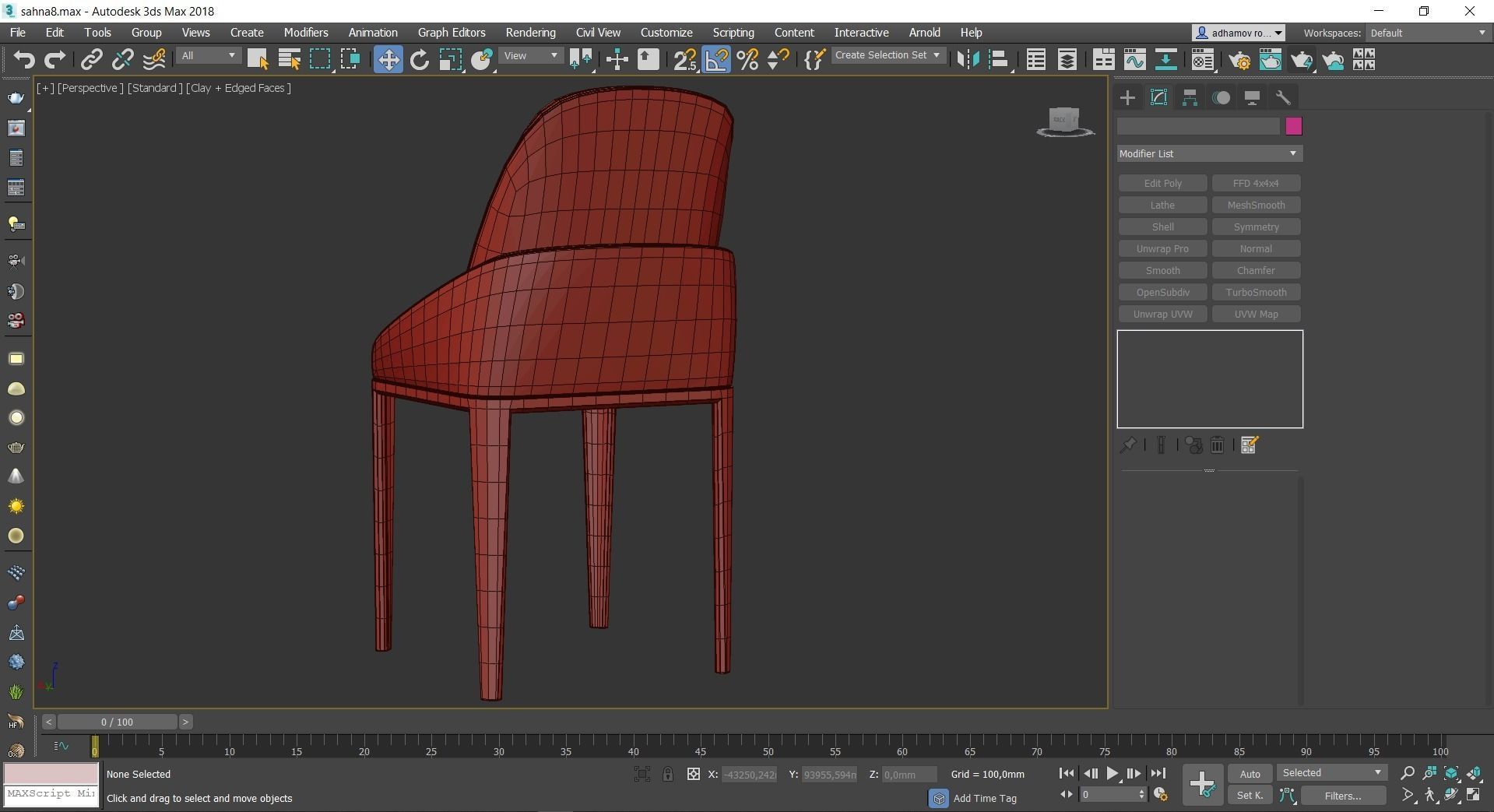Toggle the selection lock padlock
Screen dimensions: 1494x812
pos(667,774)
